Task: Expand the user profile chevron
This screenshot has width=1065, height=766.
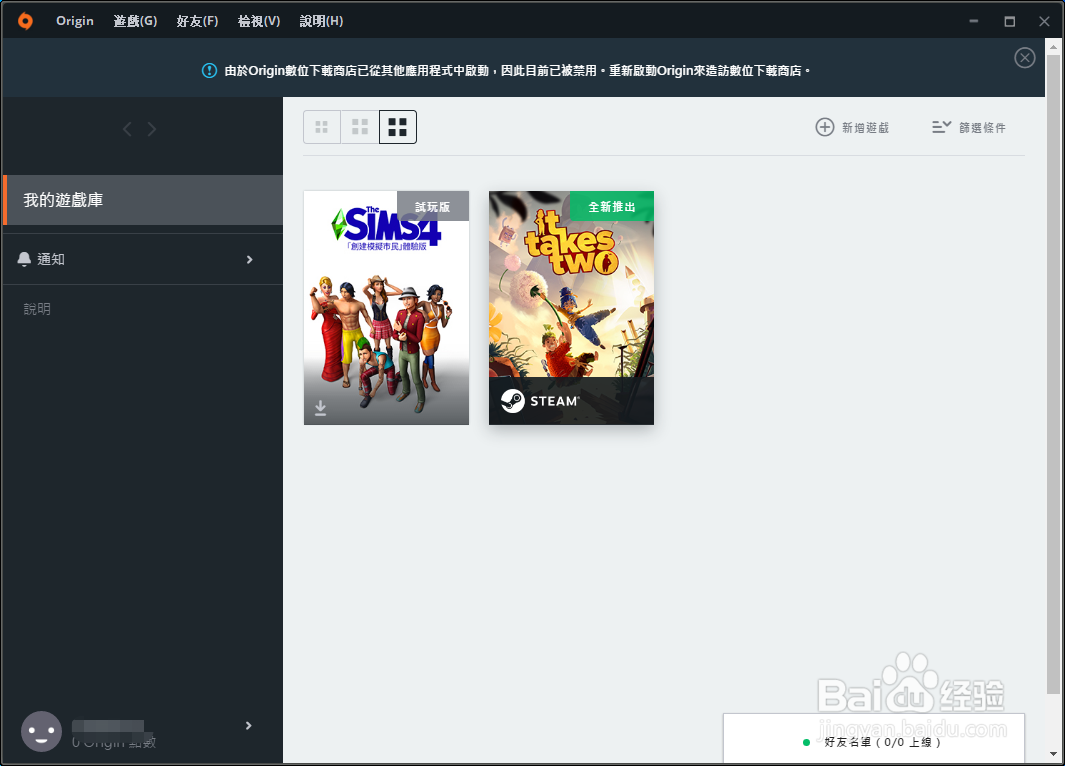Action: click(249, 725)
